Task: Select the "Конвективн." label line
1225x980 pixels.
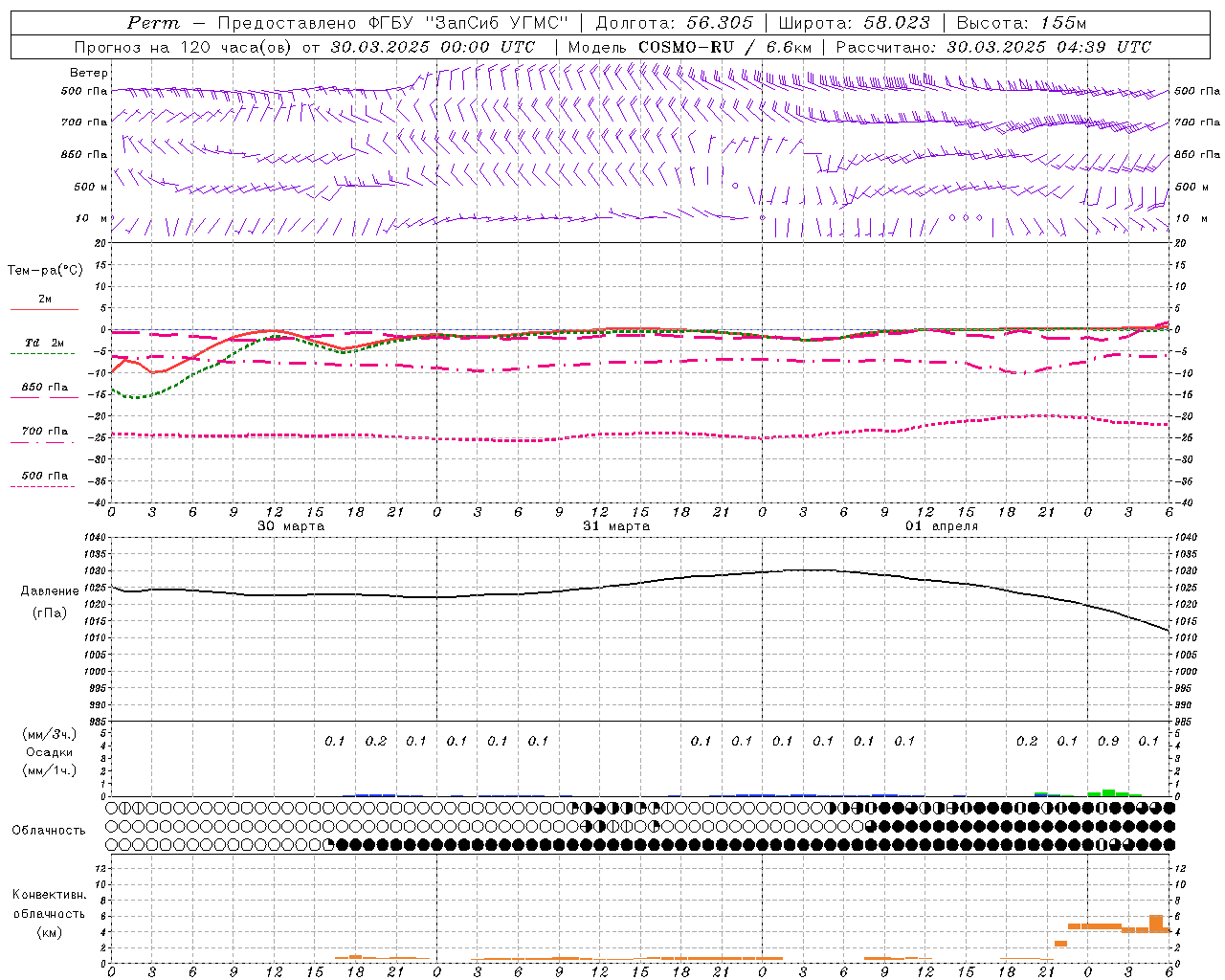Action: (x=50, y=895)
